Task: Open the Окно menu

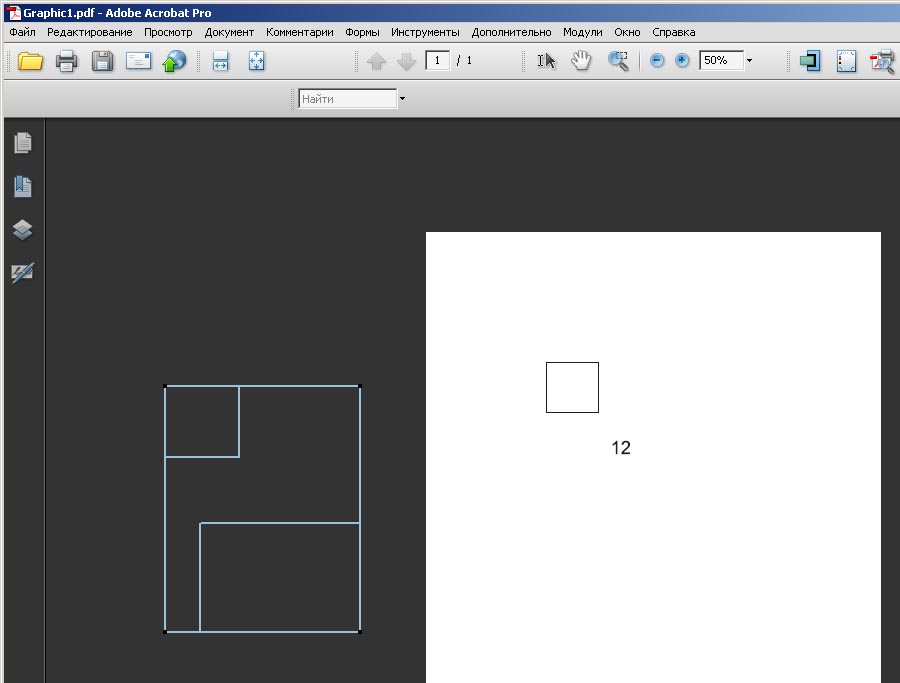Action: [627, 32]
